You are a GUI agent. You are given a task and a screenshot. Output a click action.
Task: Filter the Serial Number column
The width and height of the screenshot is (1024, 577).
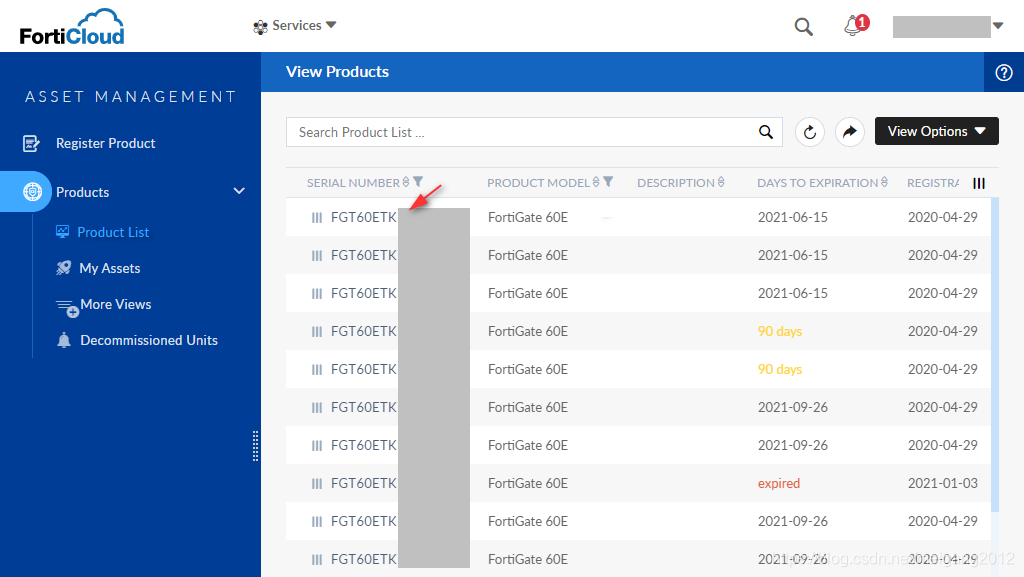[x=418, y=181]
